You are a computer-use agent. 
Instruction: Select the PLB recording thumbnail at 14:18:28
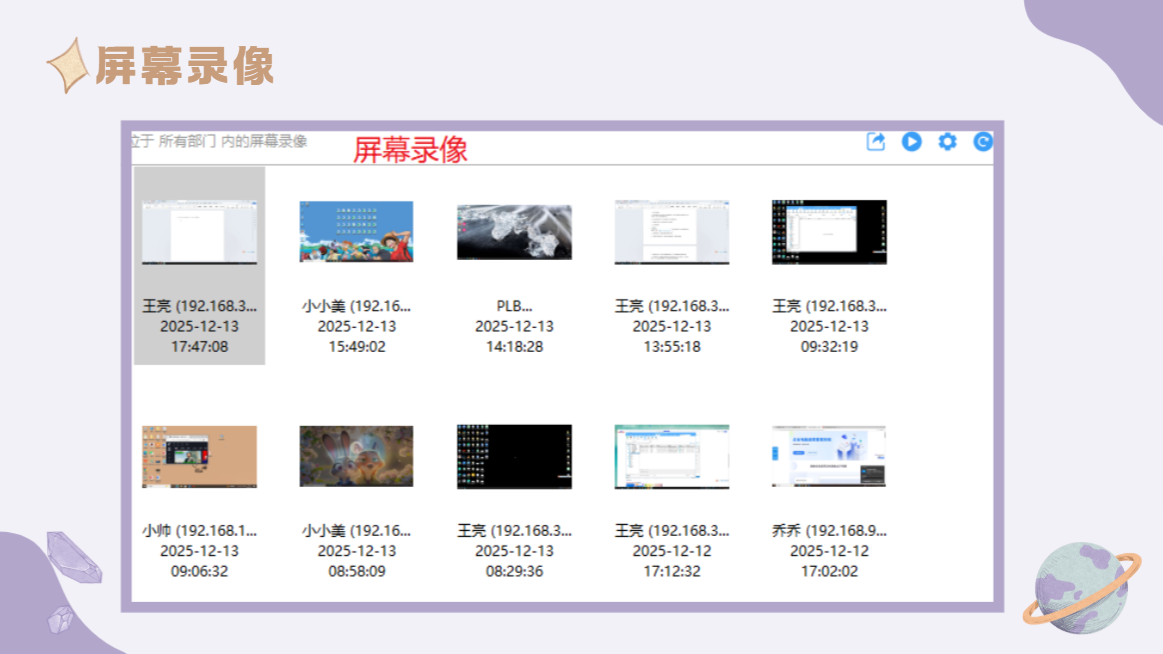coord(514,232)
